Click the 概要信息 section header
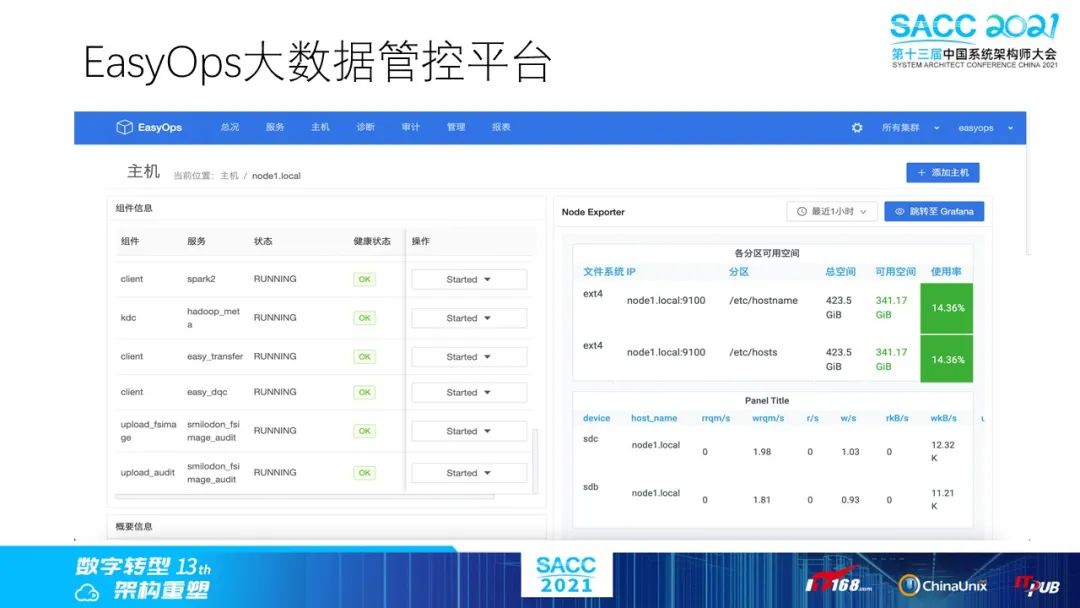The image size is (1080, 608). click(134, 527)
